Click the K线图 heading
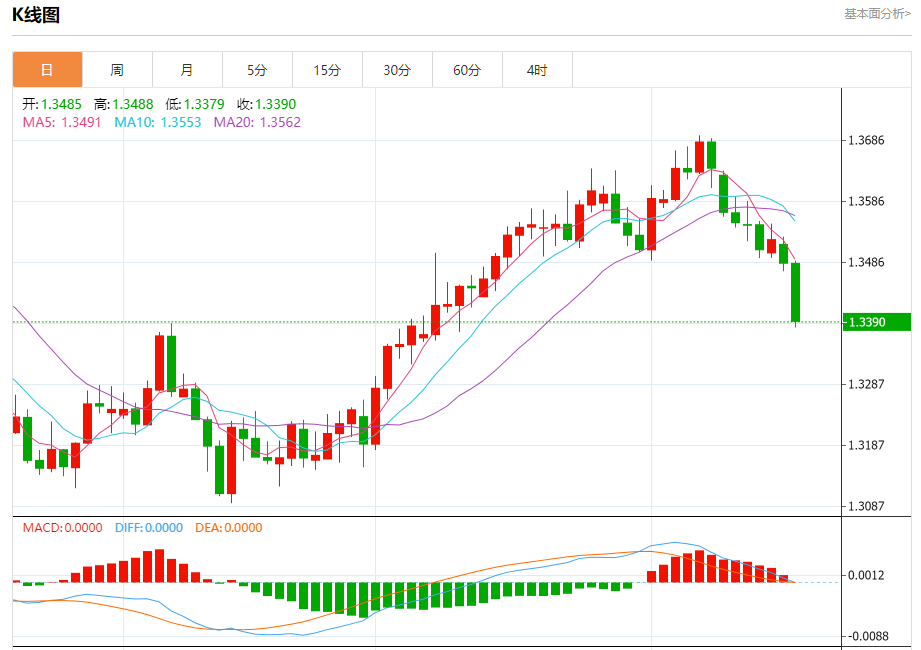This screenshot has height=650, width=921. click(36, 15)
